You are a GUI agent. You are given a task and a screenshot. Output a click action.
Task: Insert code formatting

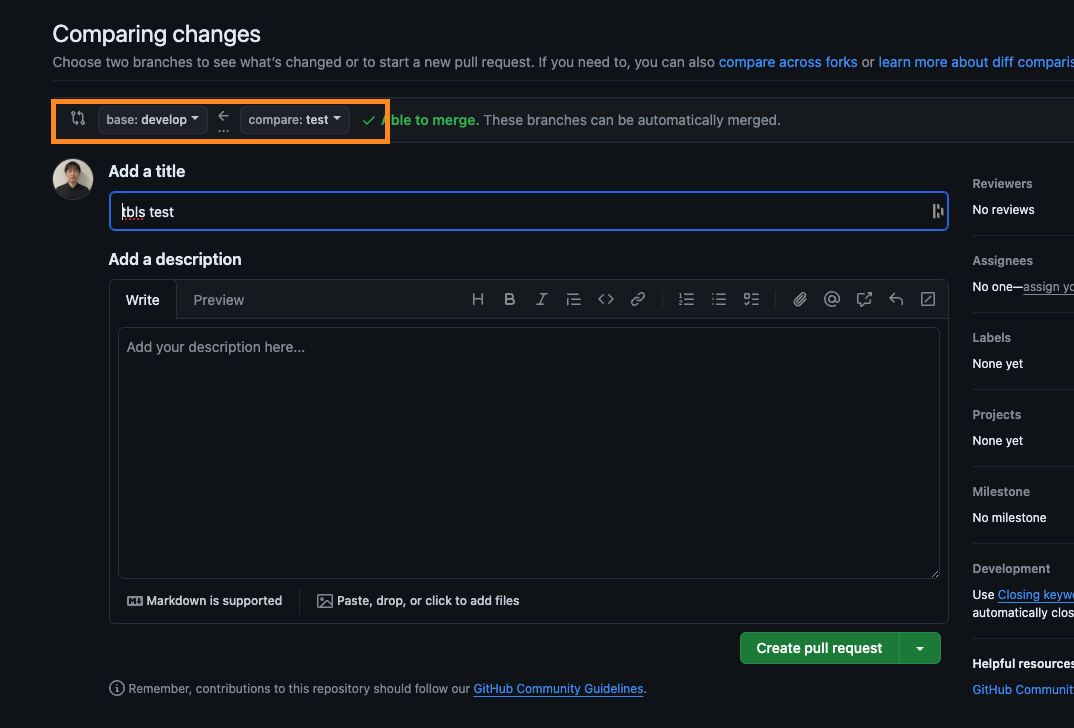point(605,299)
